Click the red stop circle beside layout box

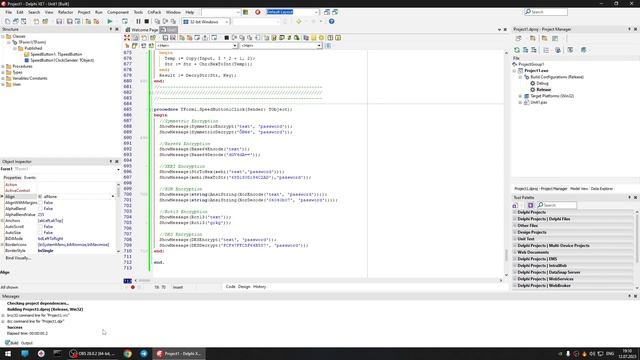pos(258,12)
